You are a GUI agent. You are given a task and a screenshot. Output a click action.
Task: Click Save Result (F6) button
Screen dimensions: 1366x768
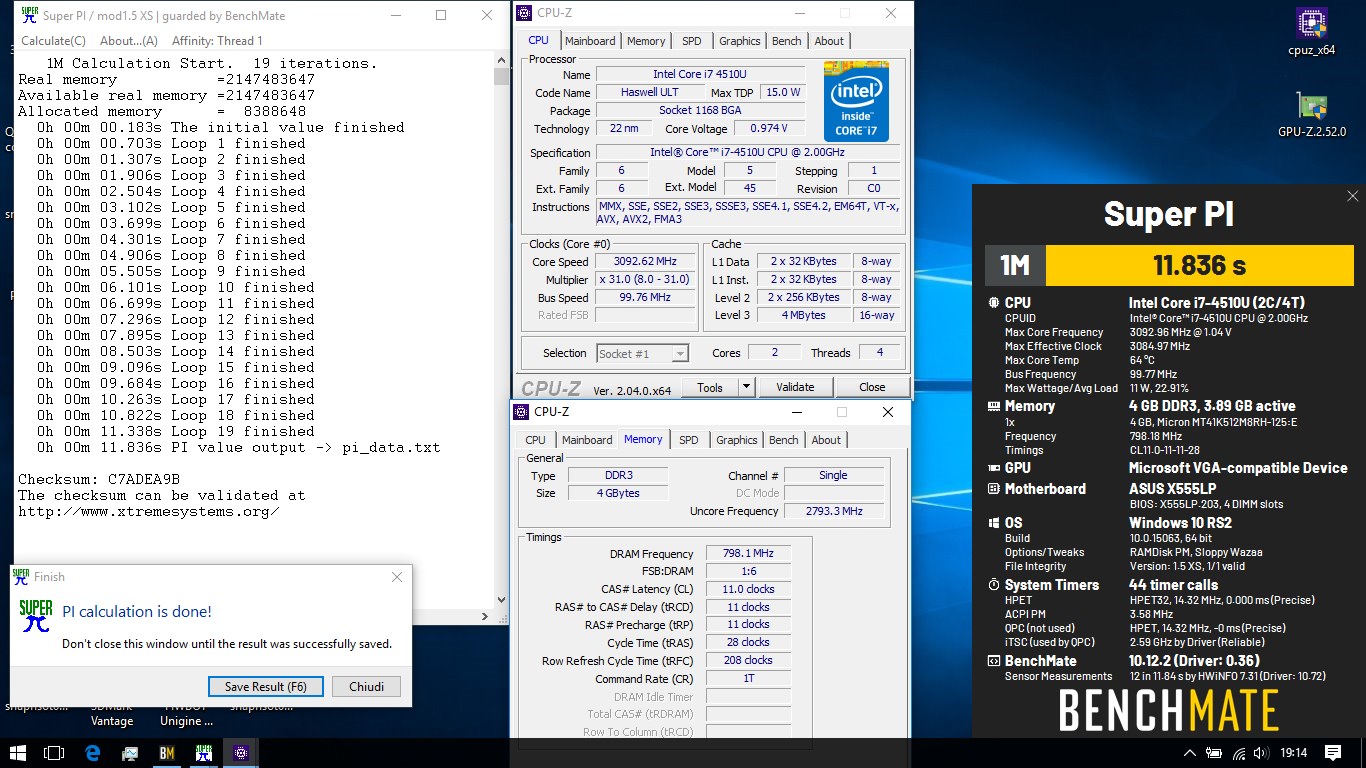[x=266, y=687]
